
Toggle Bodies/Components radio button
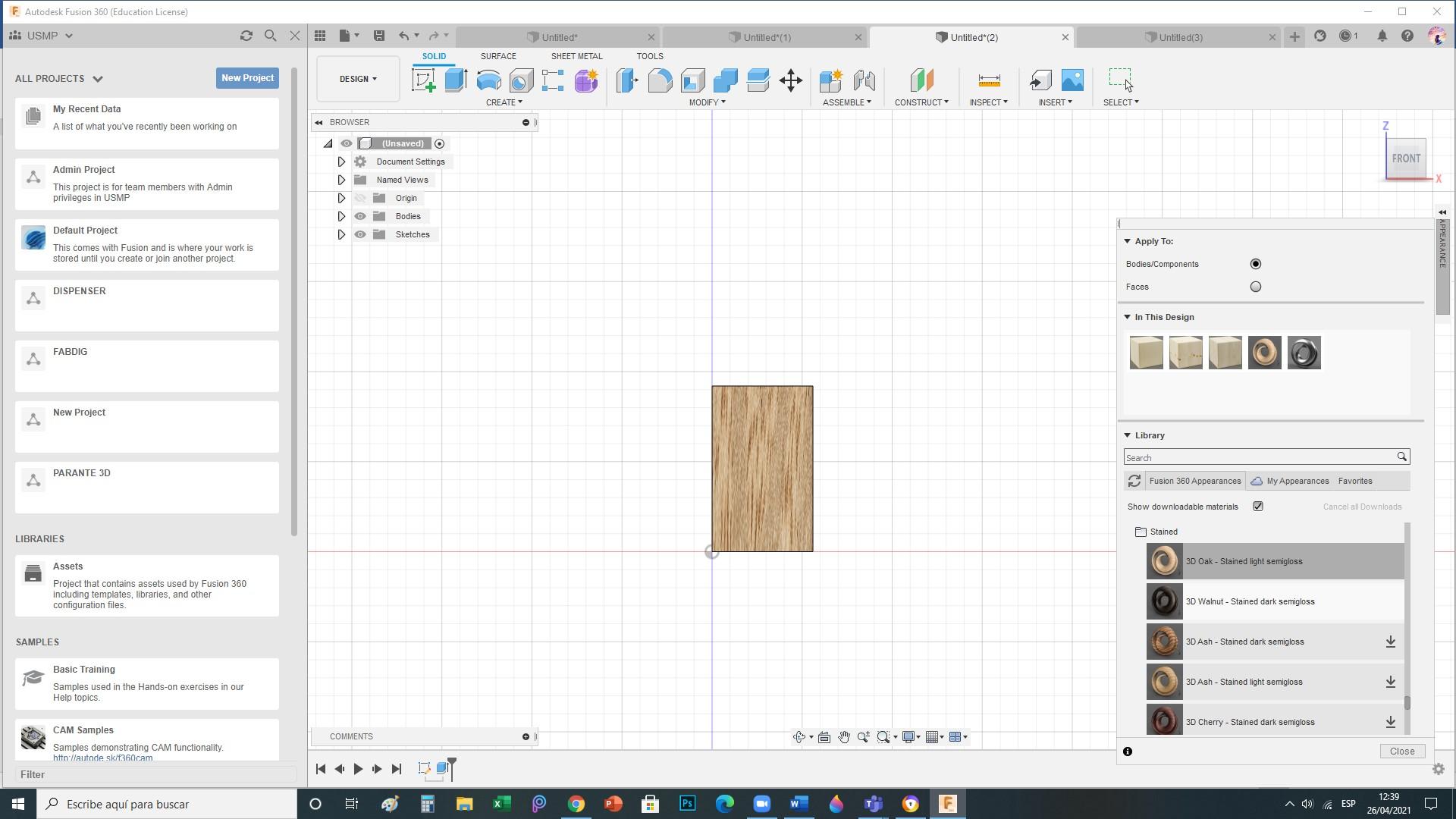[x=1256, y=263]
